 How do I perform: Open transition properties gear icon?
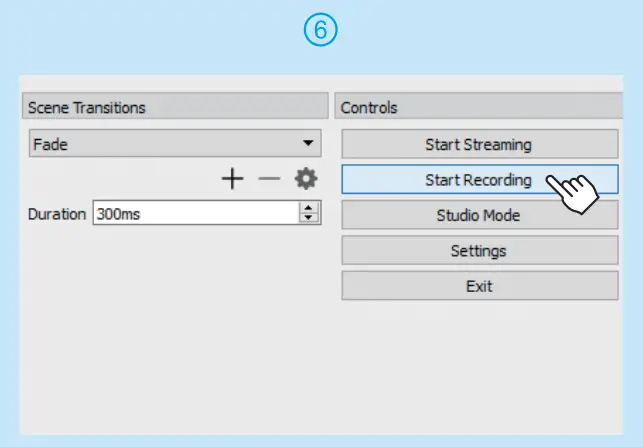point(305,179)
